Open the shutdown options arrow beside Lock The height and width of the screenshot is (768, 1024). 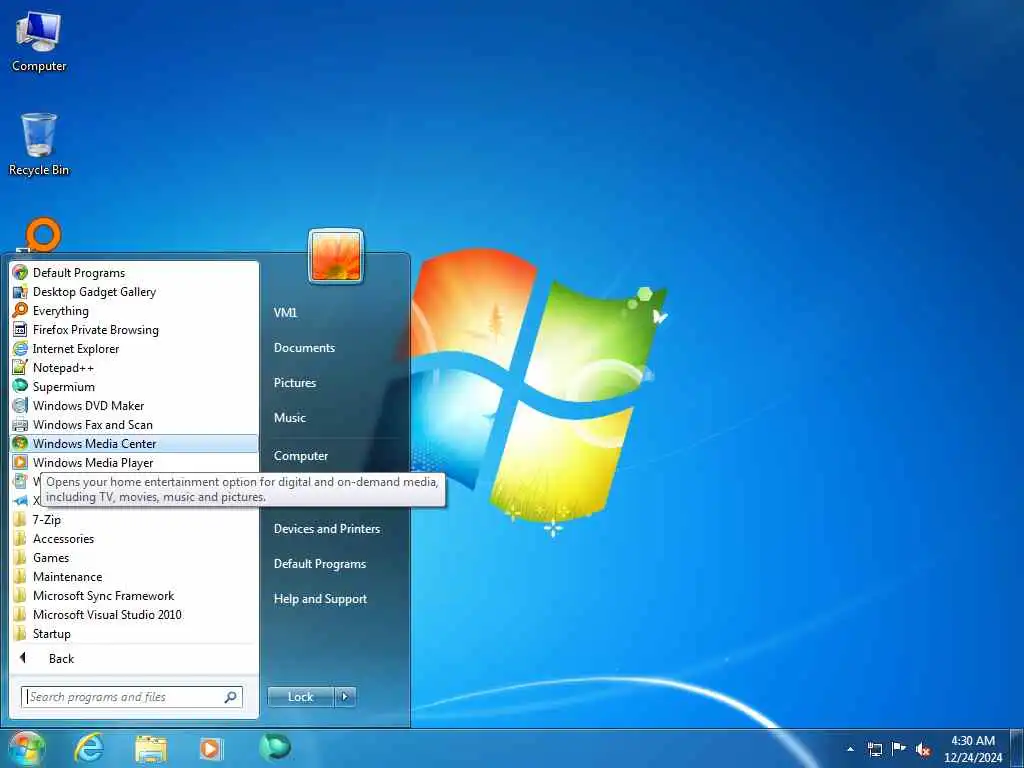(345, 697)
